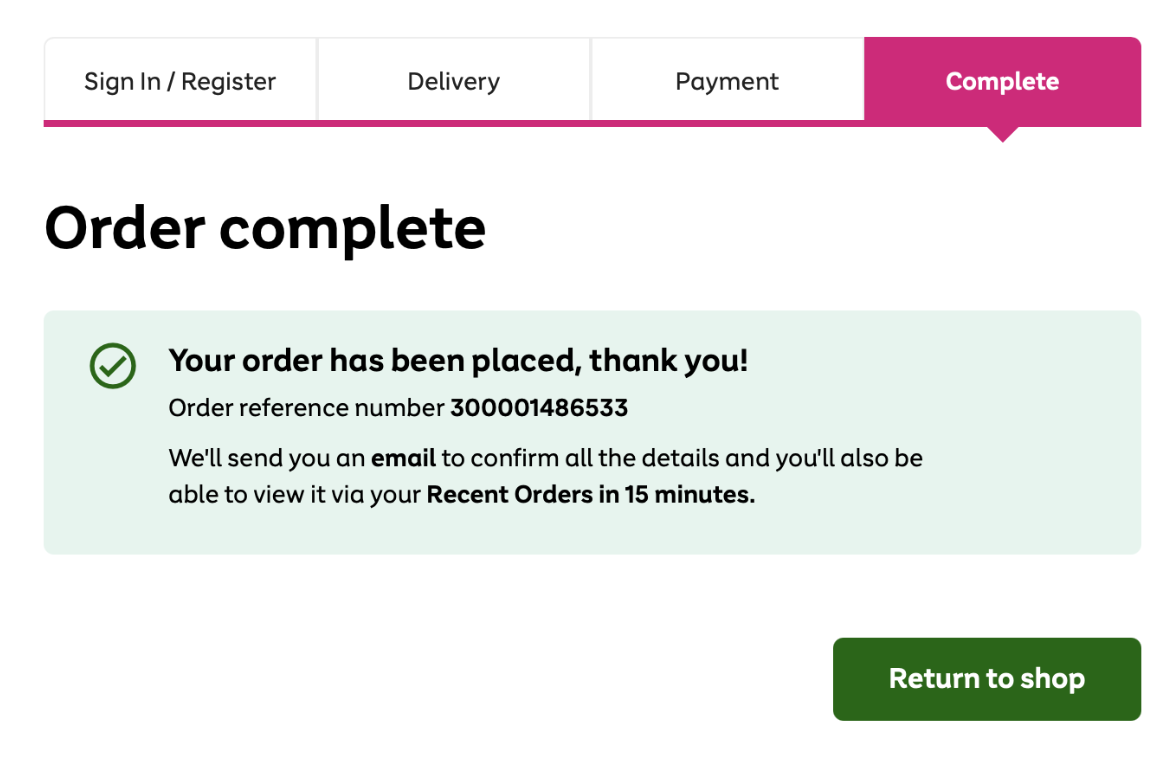This screenshot has width=1176, height=764.
Task: Select the highlighted Complete tab
Action: coord(1002,81)
